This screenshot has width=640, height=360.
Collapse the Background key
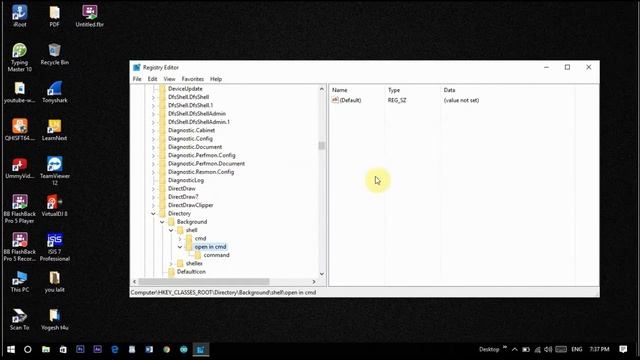(162, 222)
